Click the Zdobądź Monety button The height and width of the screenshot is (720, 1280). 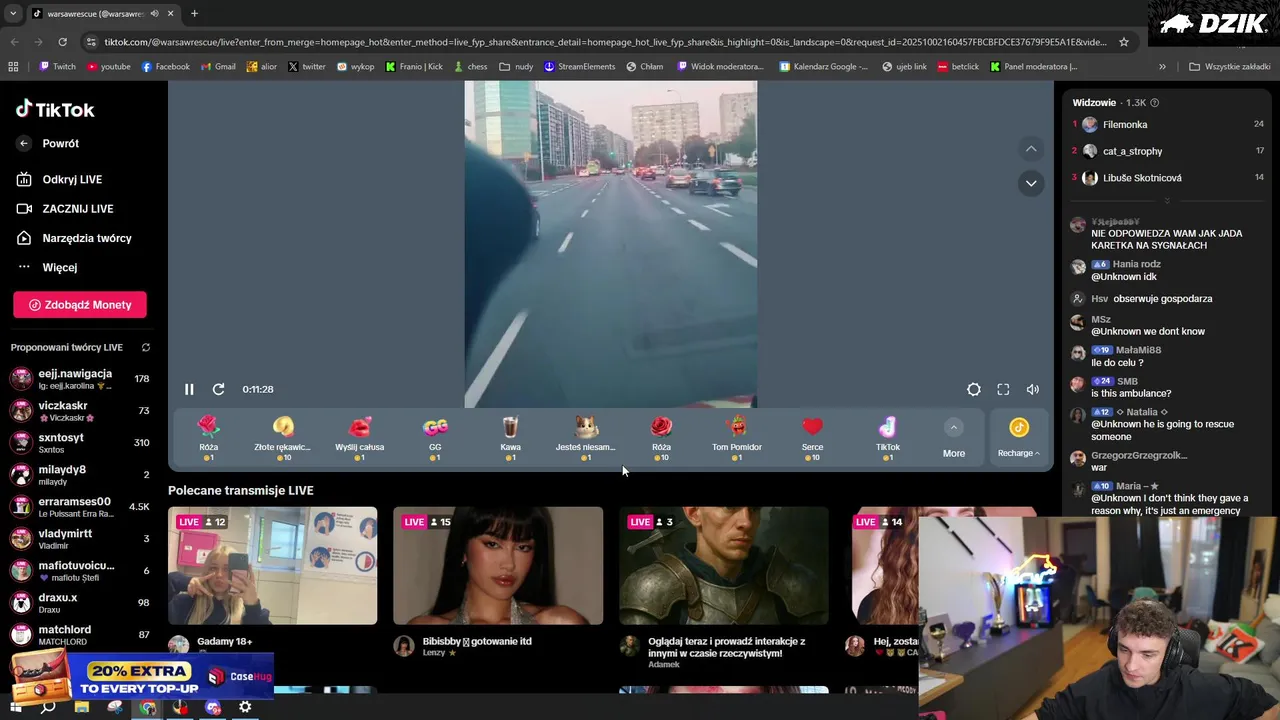pos(80,305)
